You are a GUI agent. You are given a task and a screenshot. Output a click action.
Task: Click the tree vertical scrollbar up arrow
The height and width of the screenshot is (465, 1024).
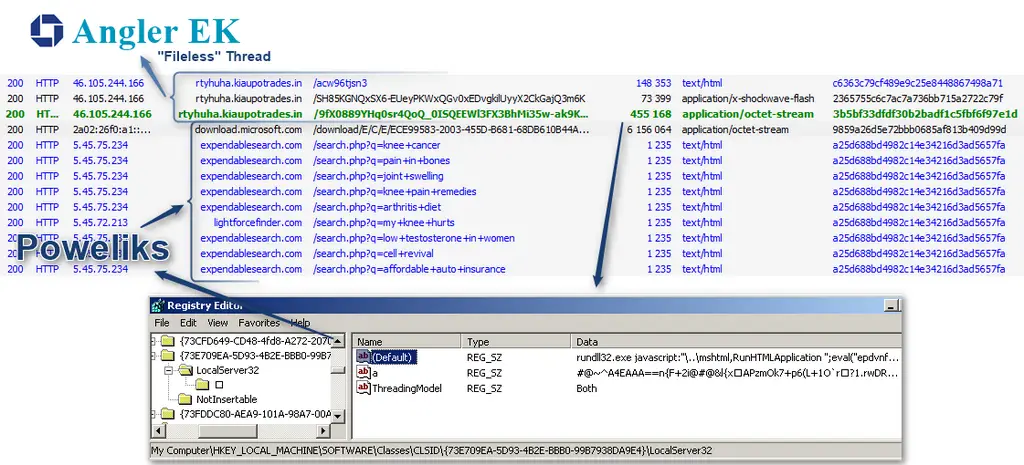coord(338,341)
